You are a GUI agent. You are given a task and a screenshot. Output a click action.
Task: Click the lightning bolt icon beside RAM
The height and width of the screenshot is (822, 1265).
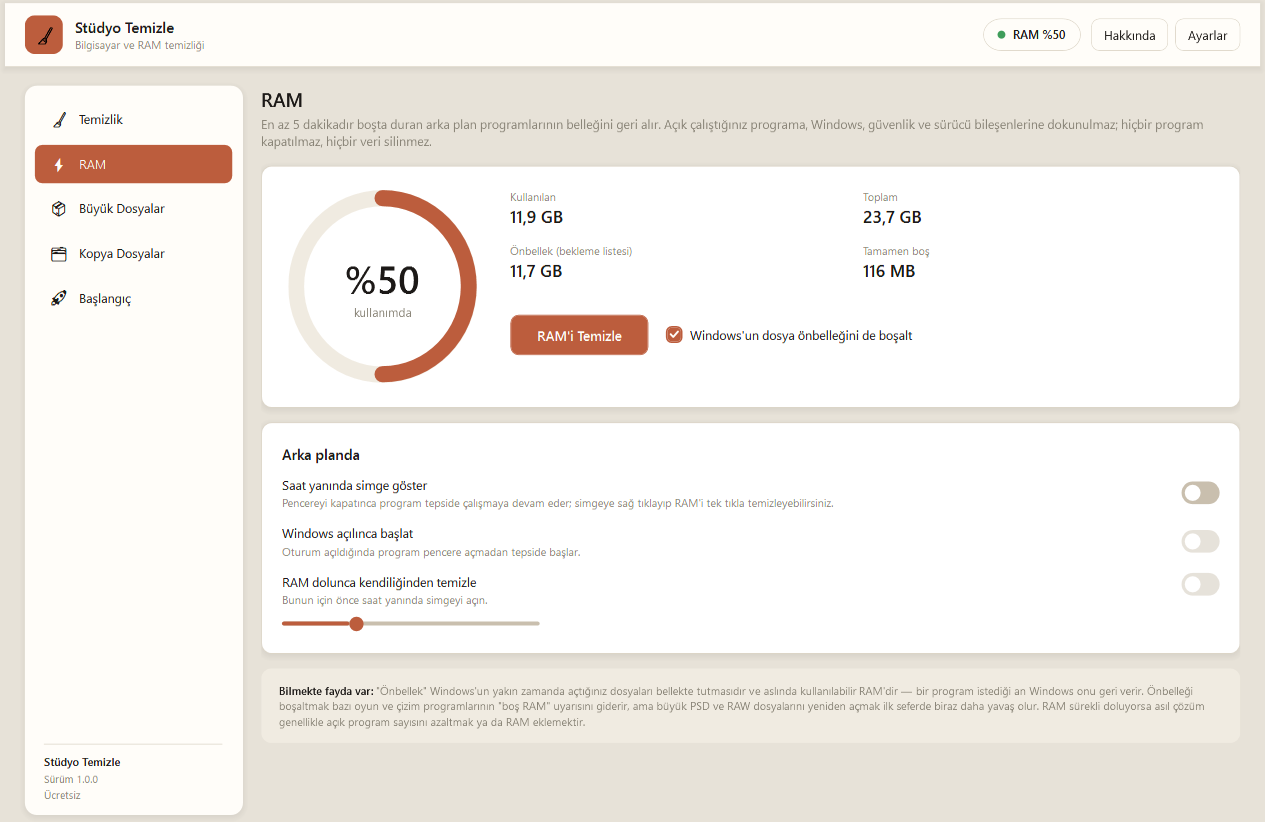[x=59, y=165]
